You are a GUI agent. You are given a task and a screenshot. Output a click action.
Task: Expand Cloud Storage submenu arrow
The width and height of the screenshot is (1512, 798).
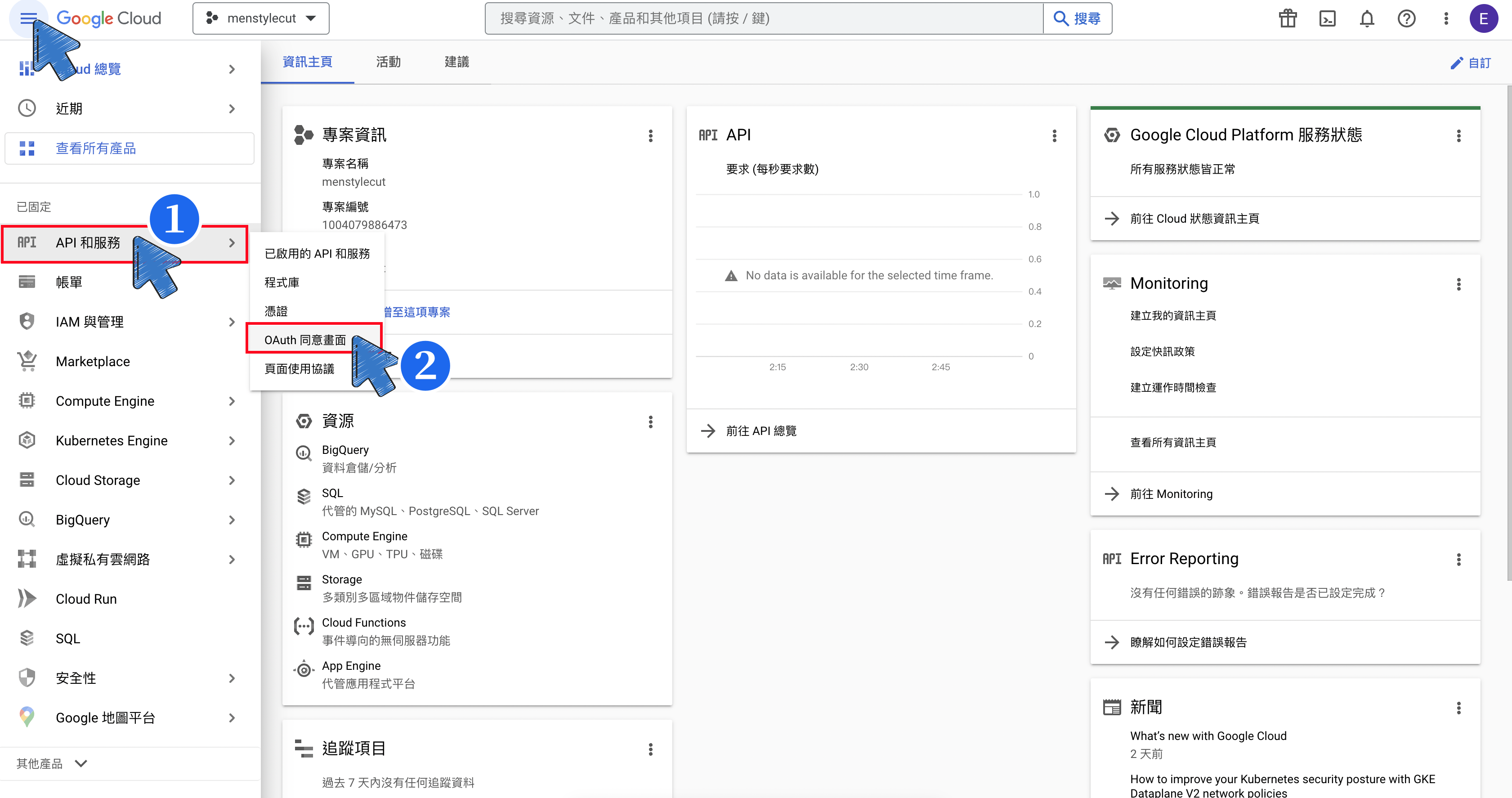(232, 480)
